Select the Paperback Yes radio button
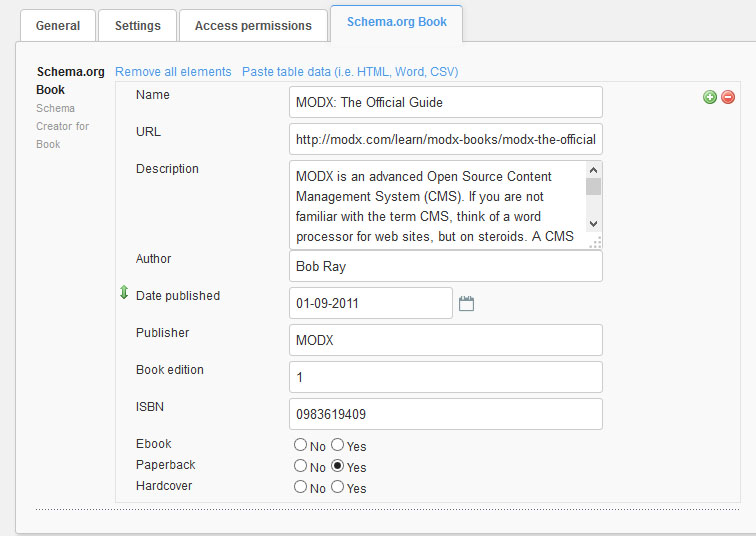Image resolution: width=756 pixels, height=536 pixels. (338, 466)
